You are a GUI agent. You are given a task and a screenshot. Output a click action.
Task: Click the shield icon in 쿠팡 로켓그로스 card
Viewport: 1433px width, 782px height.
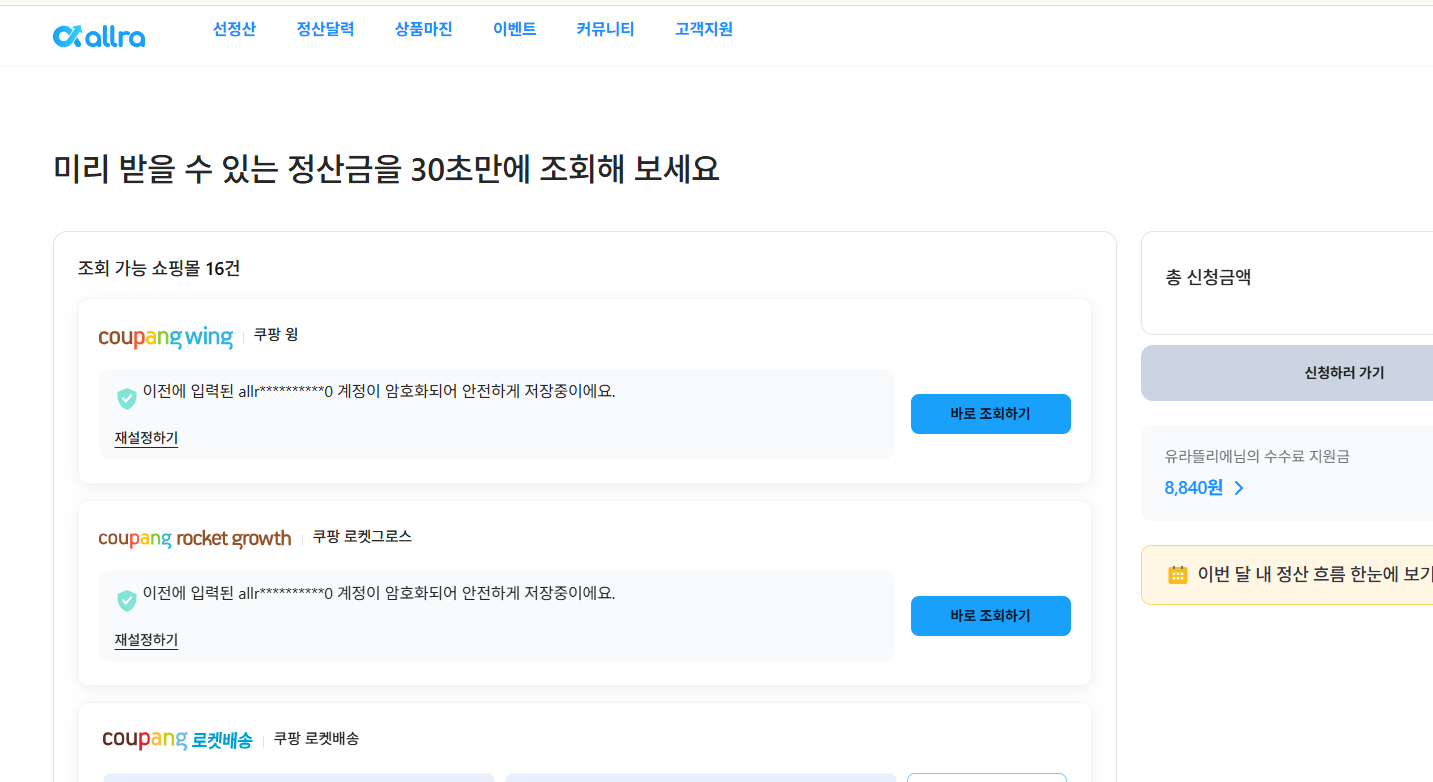tap(127, 601)
